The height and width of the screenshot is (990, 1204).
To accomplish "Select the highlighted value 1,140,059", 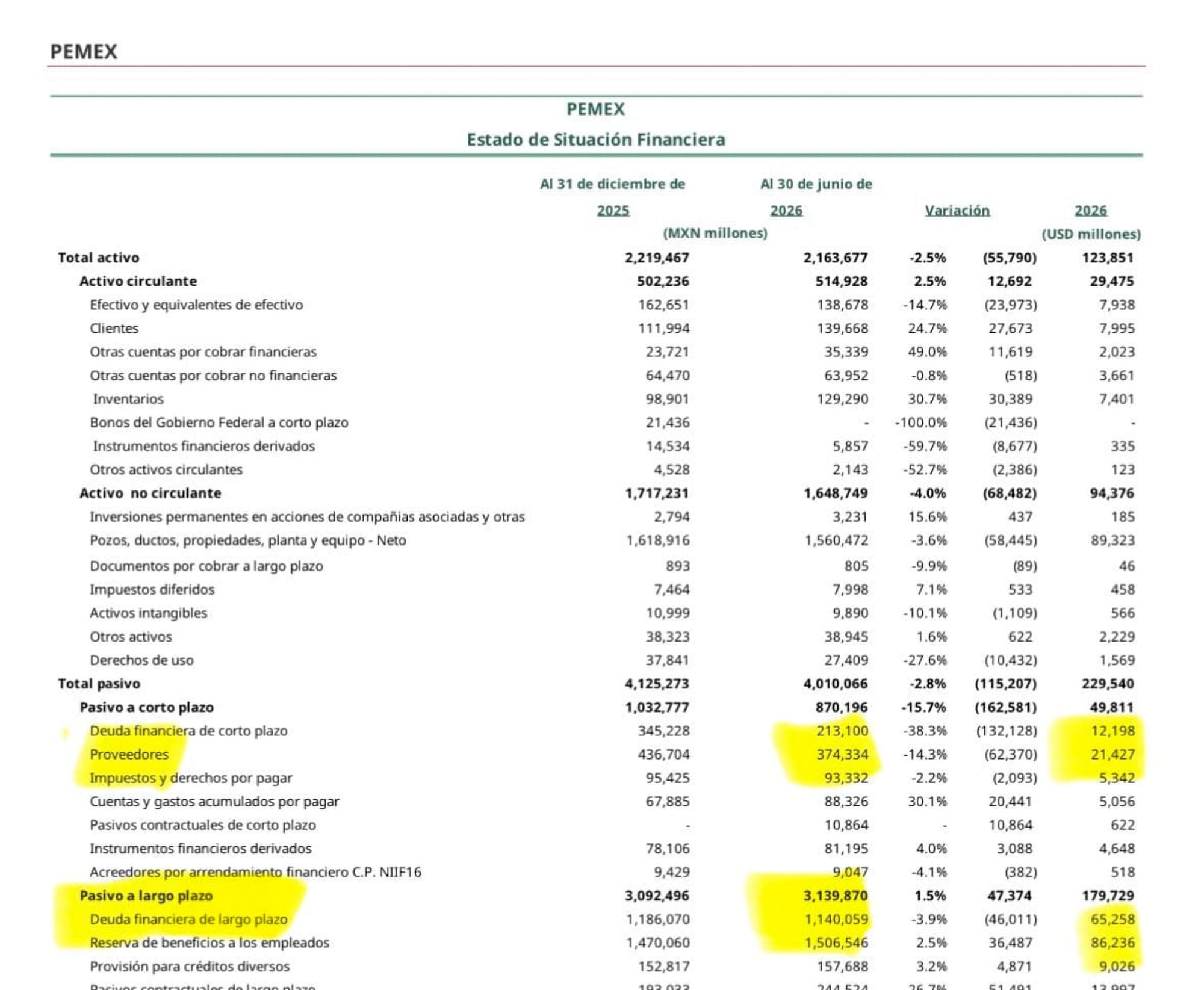I will coord(836,920).
